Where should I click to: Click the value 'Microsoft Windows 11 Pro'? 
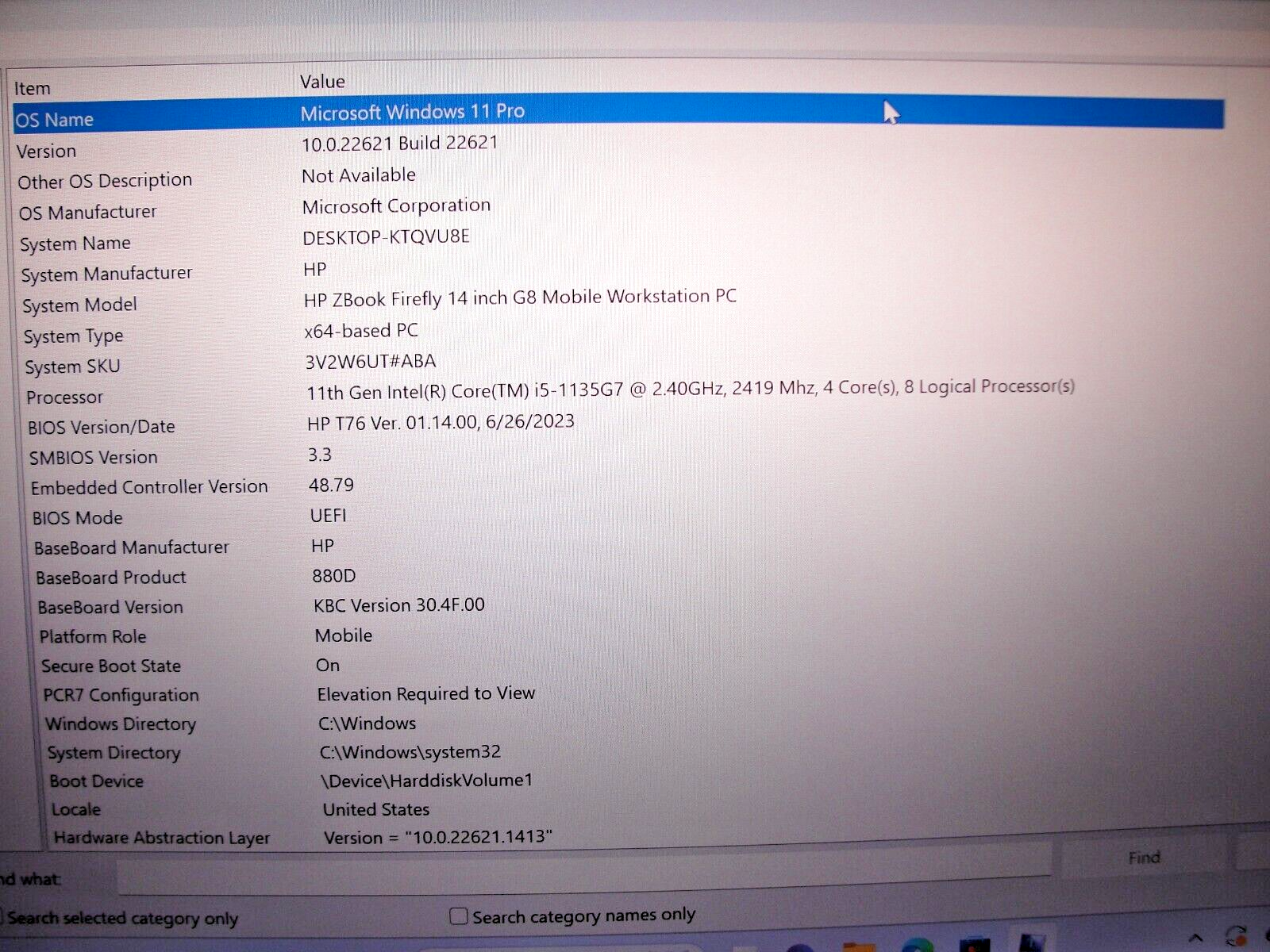point(413,112)
